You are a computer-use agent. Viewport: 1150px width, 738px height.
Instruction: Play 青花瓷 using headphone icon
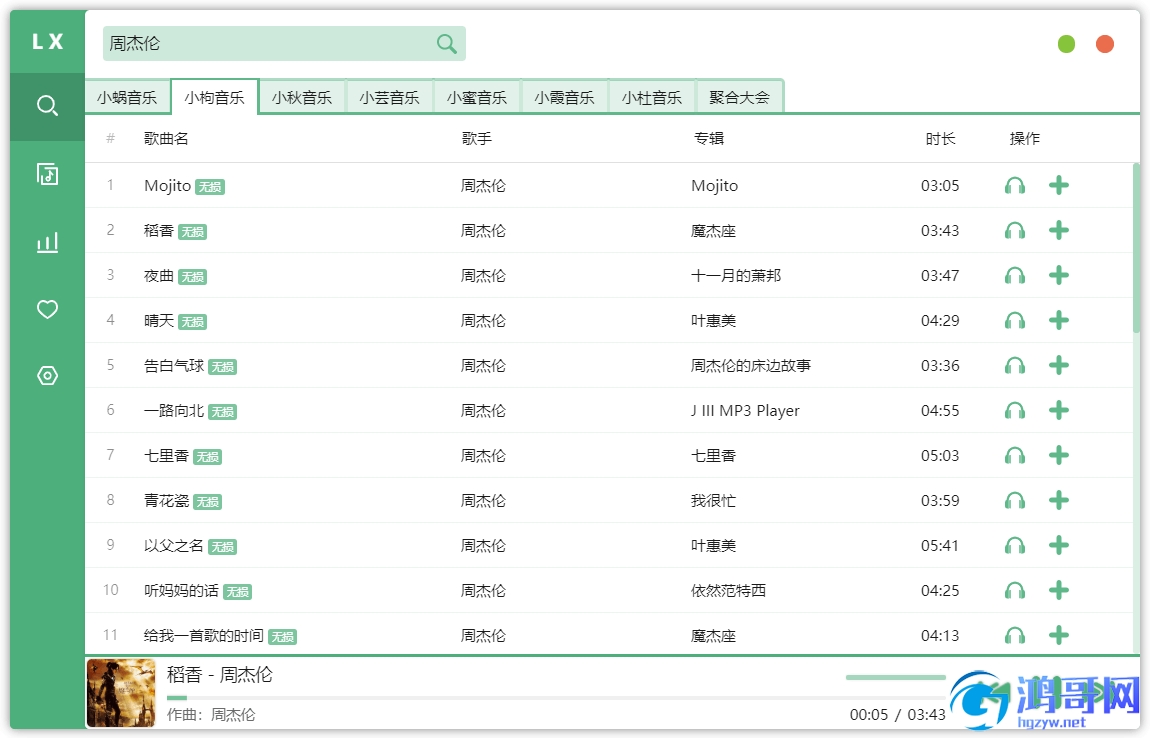tap(1015, 501)
